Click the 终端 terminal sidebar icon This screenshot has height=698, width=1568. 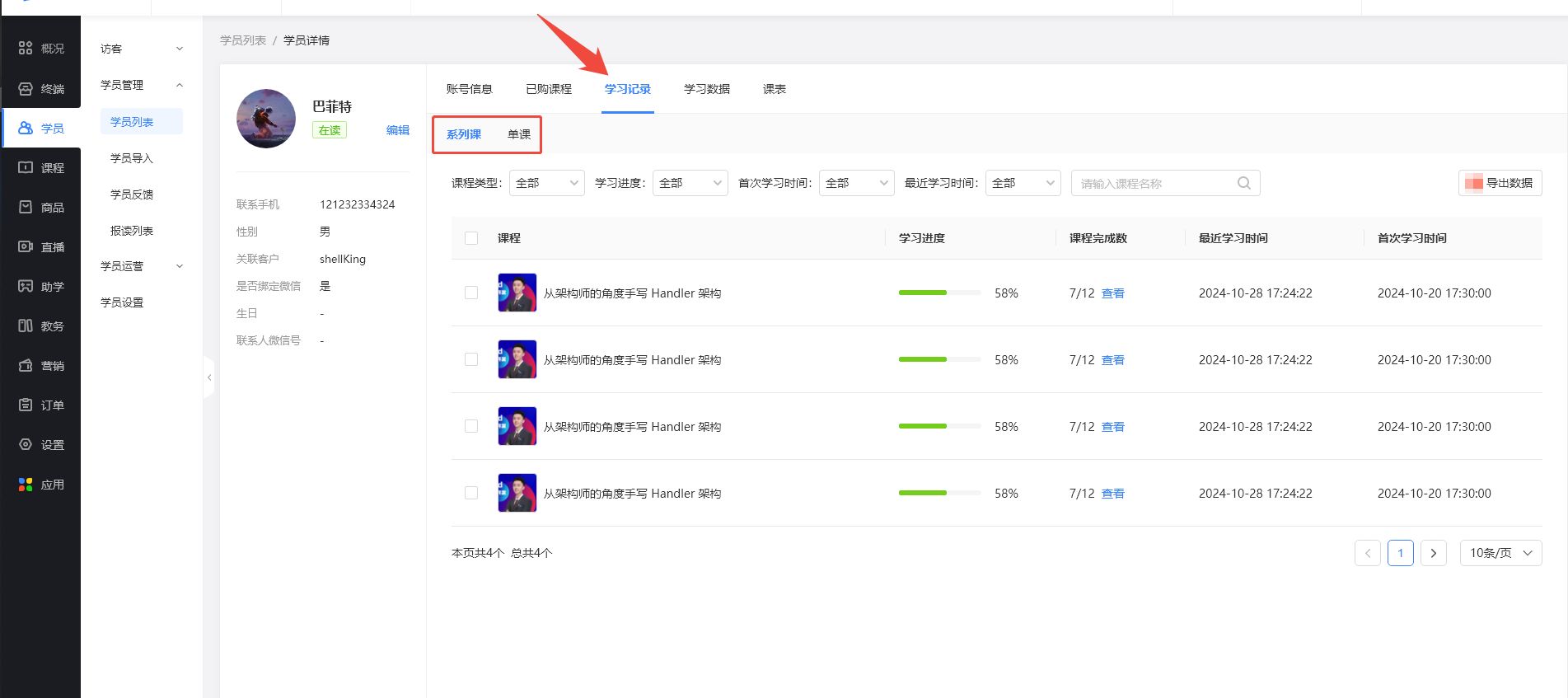pos(26,89)
